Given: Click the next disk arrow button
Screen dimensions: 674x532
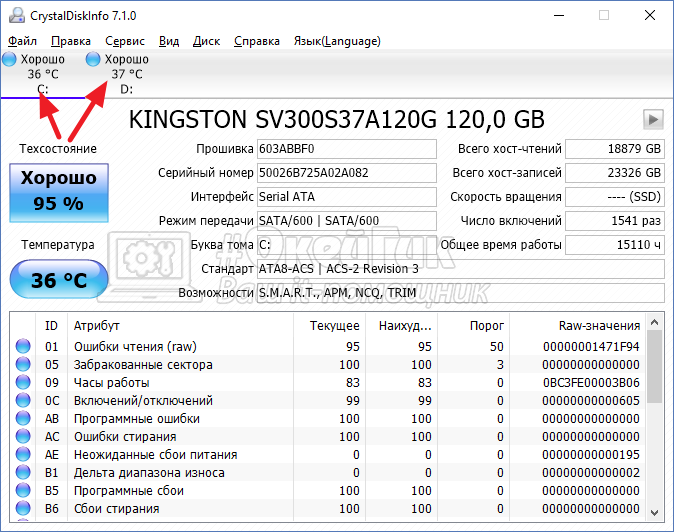Looking at the screenshot, I should pos(653,119).
